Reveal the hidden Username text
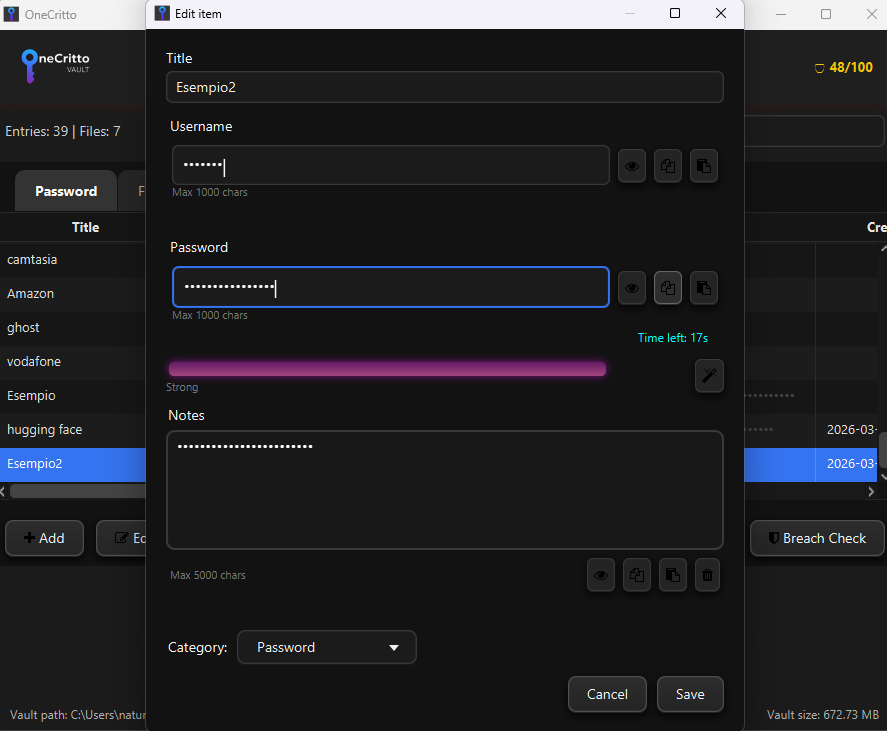Viewport: 887px width, 731px height. [631, 166]
